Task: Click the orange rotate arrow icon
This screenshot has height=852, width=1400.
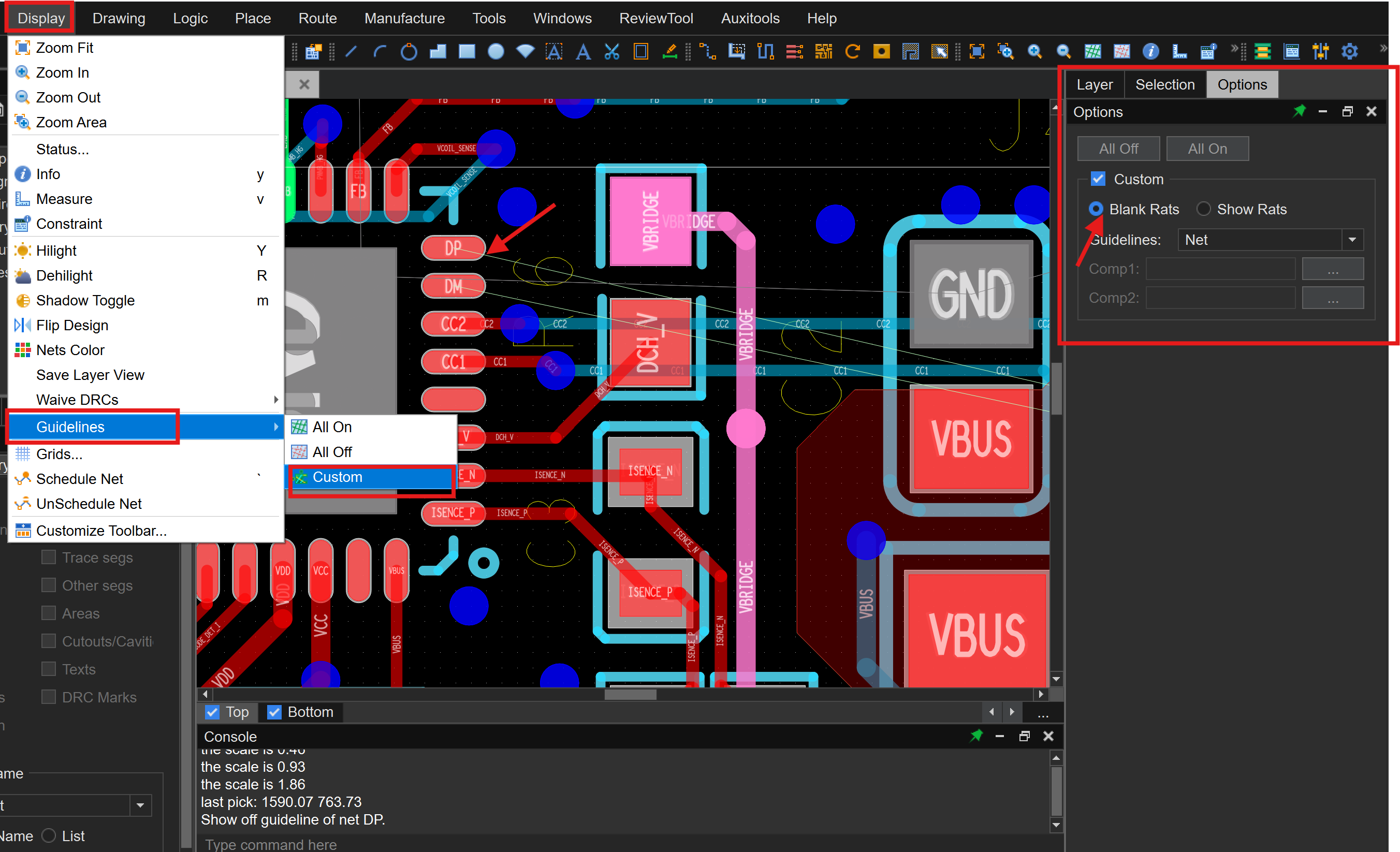Action: click(x=852, y=52)
